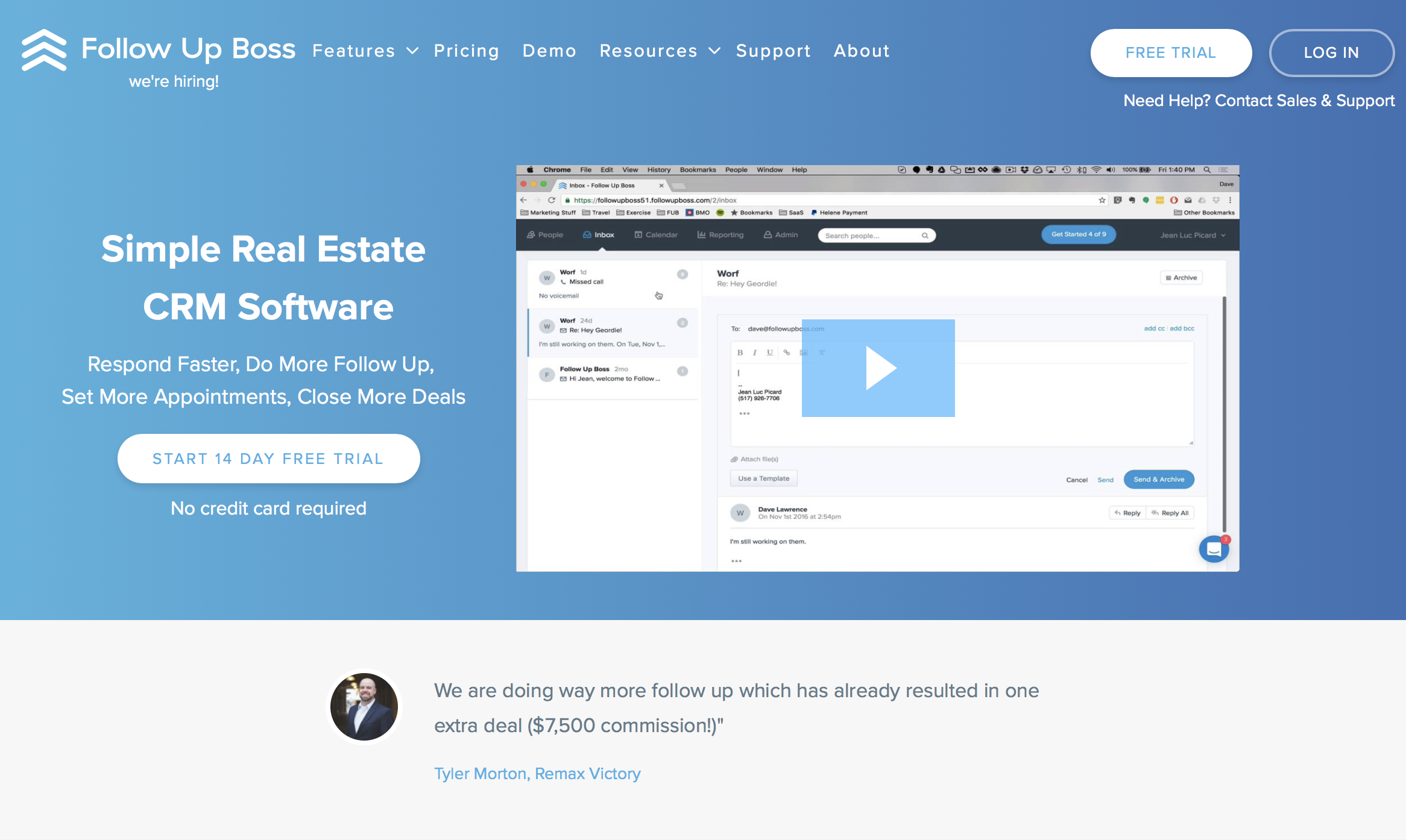
Task: Click the Underline icon in the demo email editor
Action: (x=770, y=353)
